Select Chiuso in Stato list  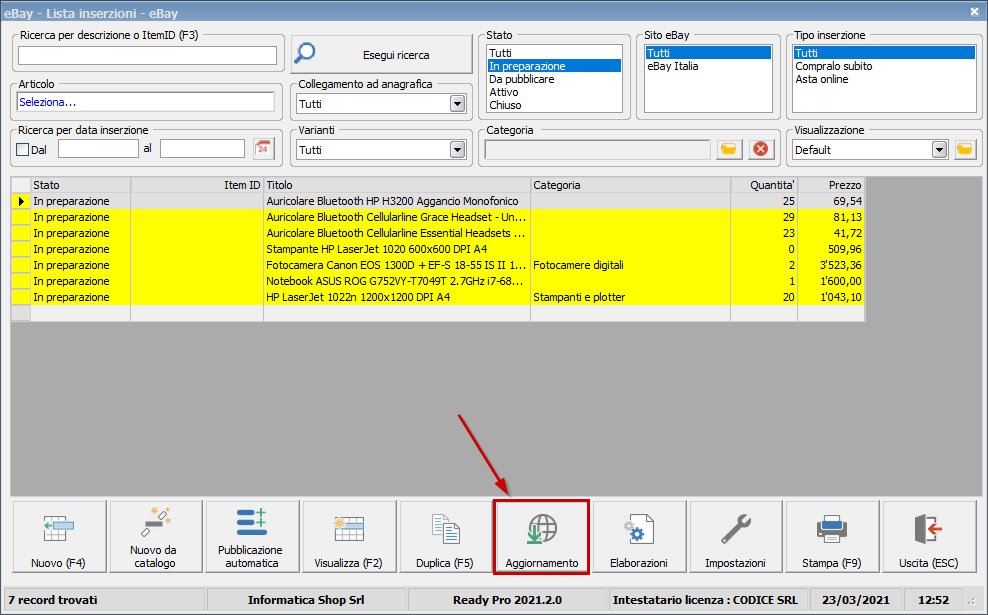pyautogui.click(x=554, y=105)
